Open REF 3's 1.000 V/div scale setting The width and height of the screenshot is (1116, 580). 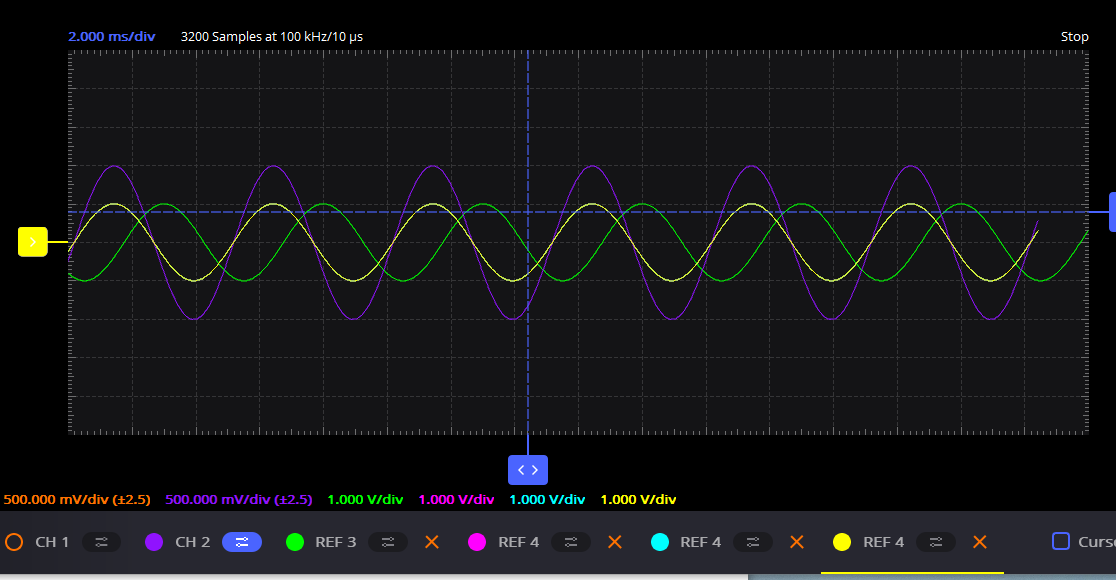point(366,498)
